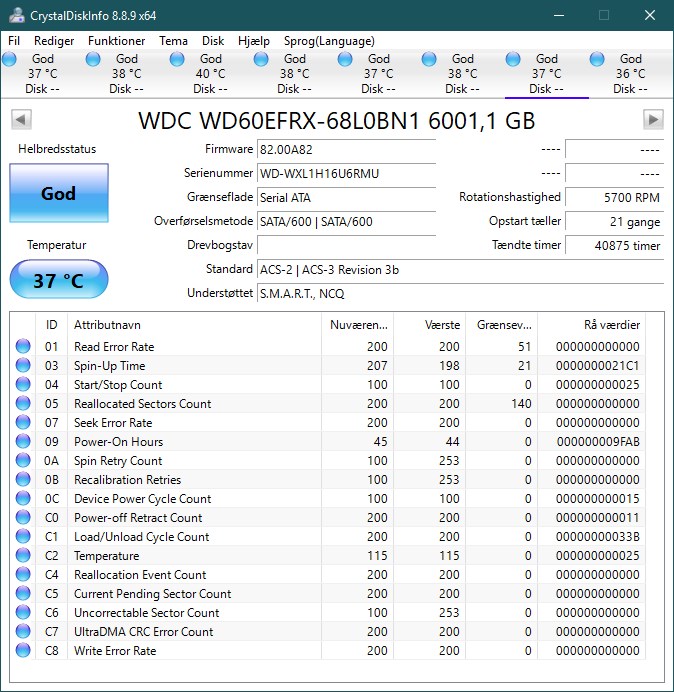This screenshot has width=674, height=692.
Task: Open the Rediger menu
Action: click(54, 41)
